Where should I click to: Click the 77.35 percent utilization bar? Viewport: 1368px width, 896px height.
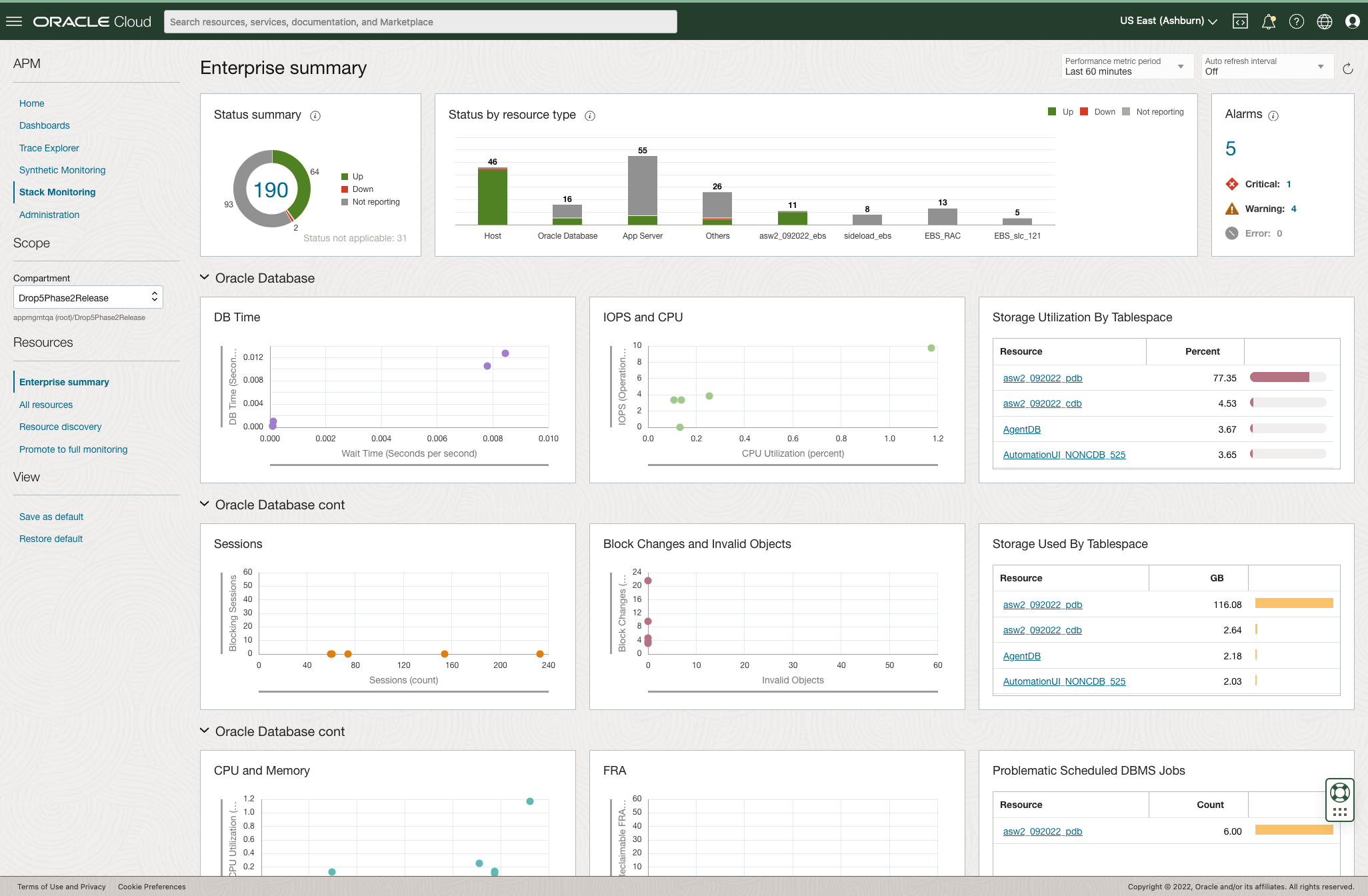pos(1287,377)
